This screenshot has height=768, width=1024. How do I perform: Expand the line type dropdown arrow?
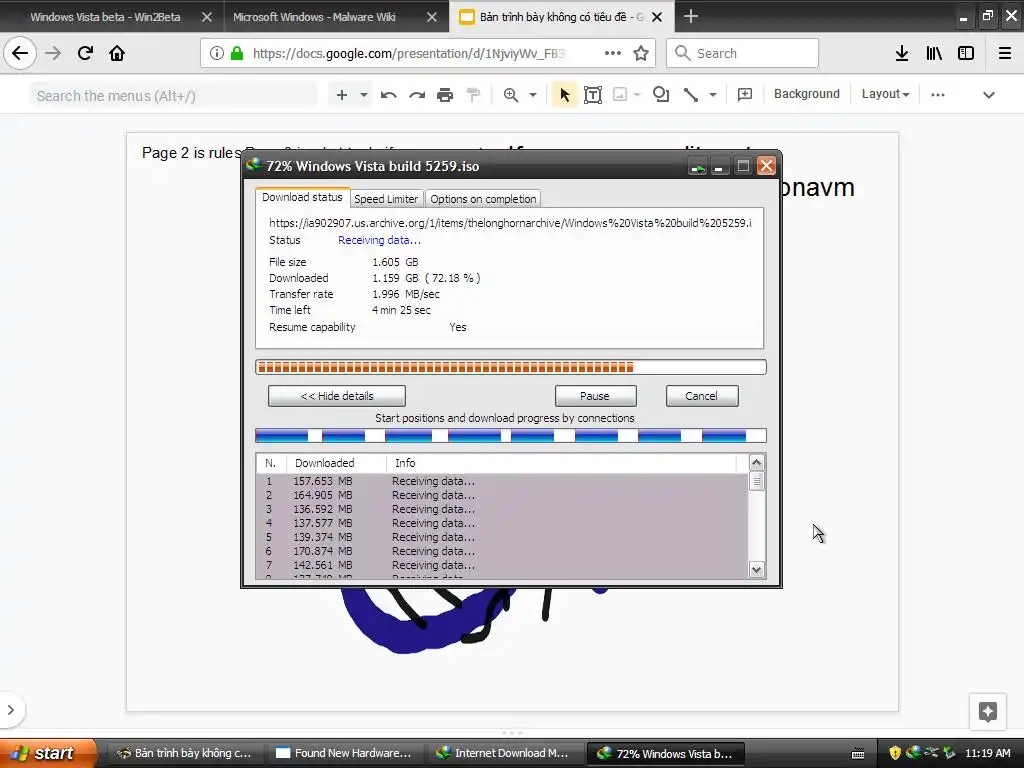pyautogui.click(x=712, y=95)
